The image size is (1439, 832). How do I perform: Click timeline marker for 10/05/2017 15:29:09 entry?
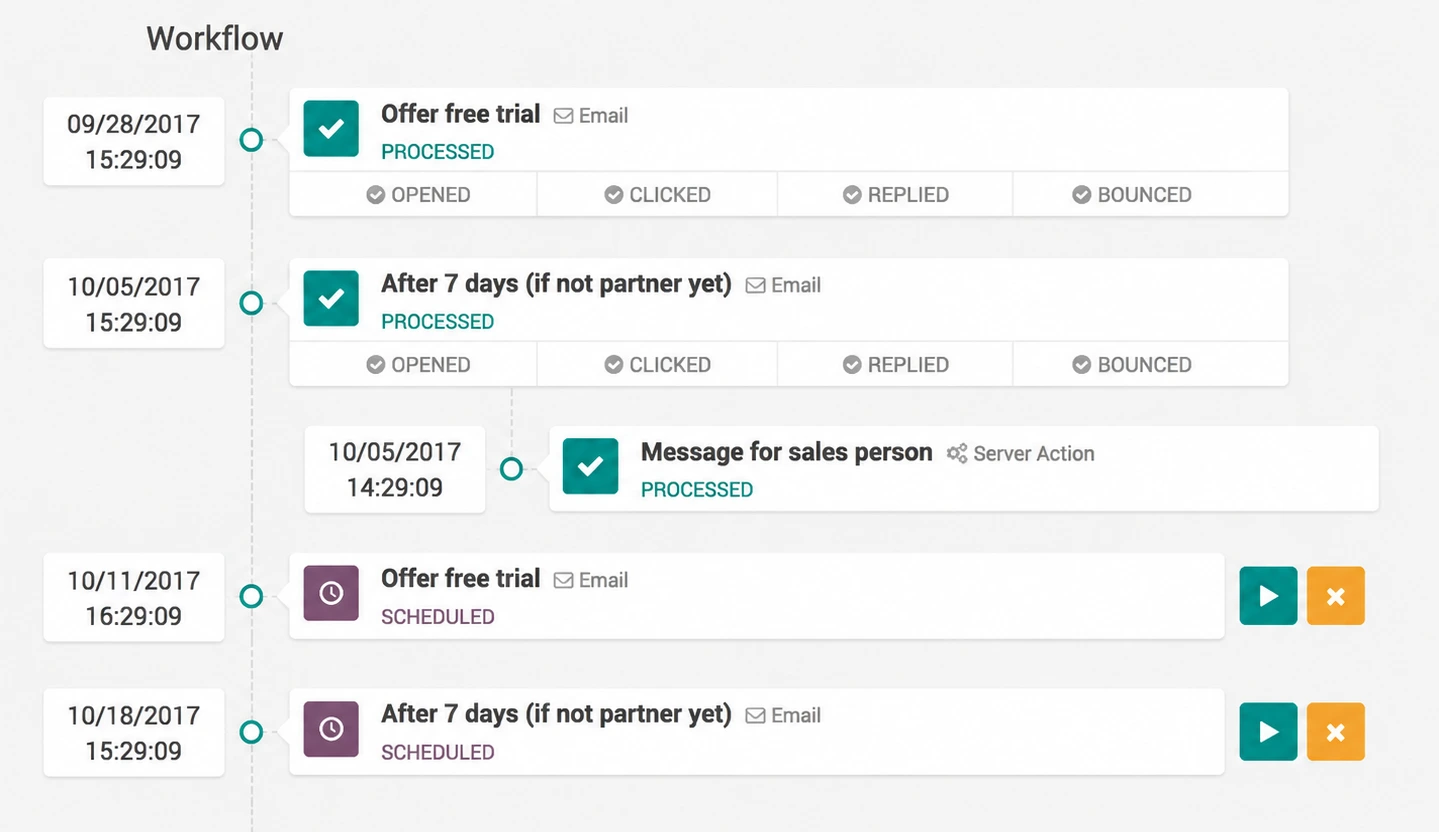(251, 302)
